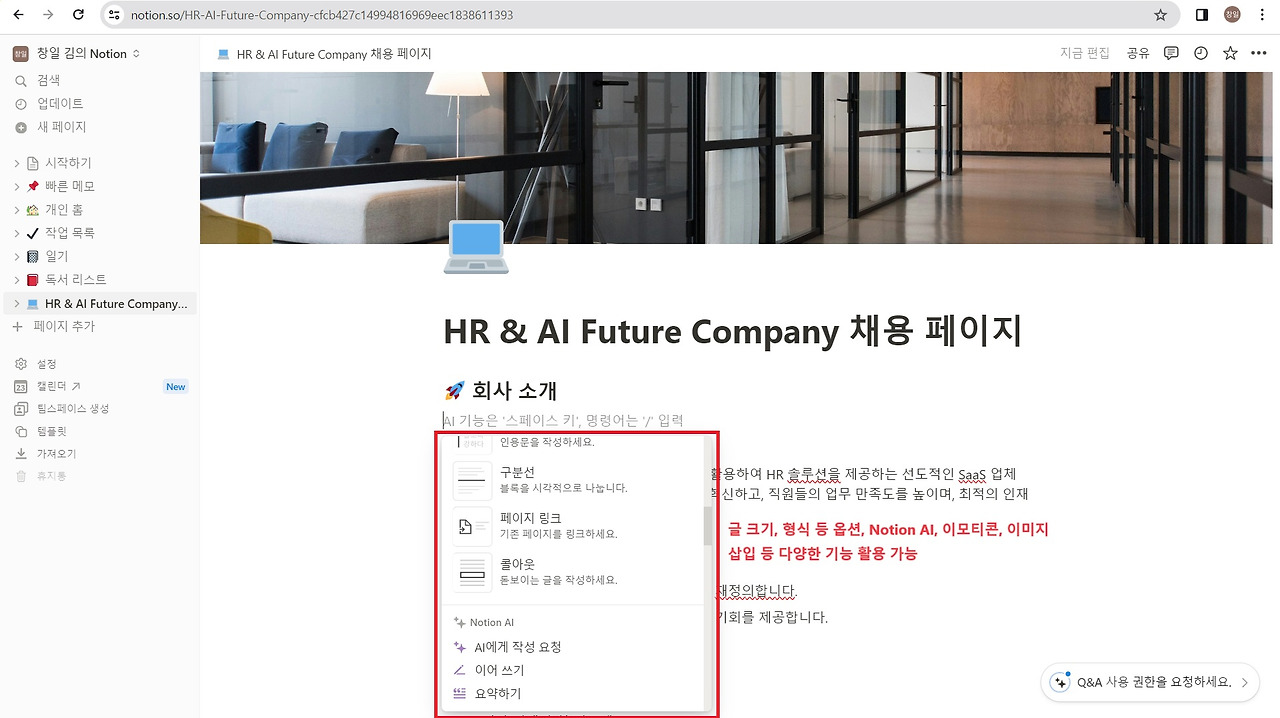Go back in browser history
Image resolution: width=1280 pixels, height=718 pixels.
tap(19, 15)
